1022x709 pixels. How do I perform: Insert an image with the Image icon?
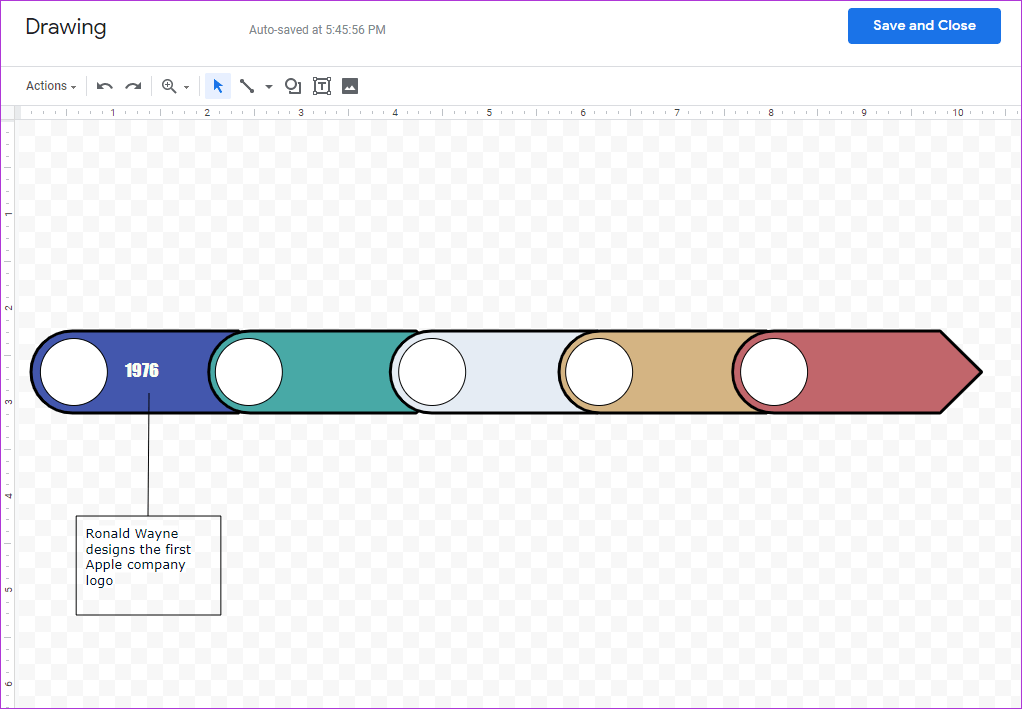pos(350,86)
